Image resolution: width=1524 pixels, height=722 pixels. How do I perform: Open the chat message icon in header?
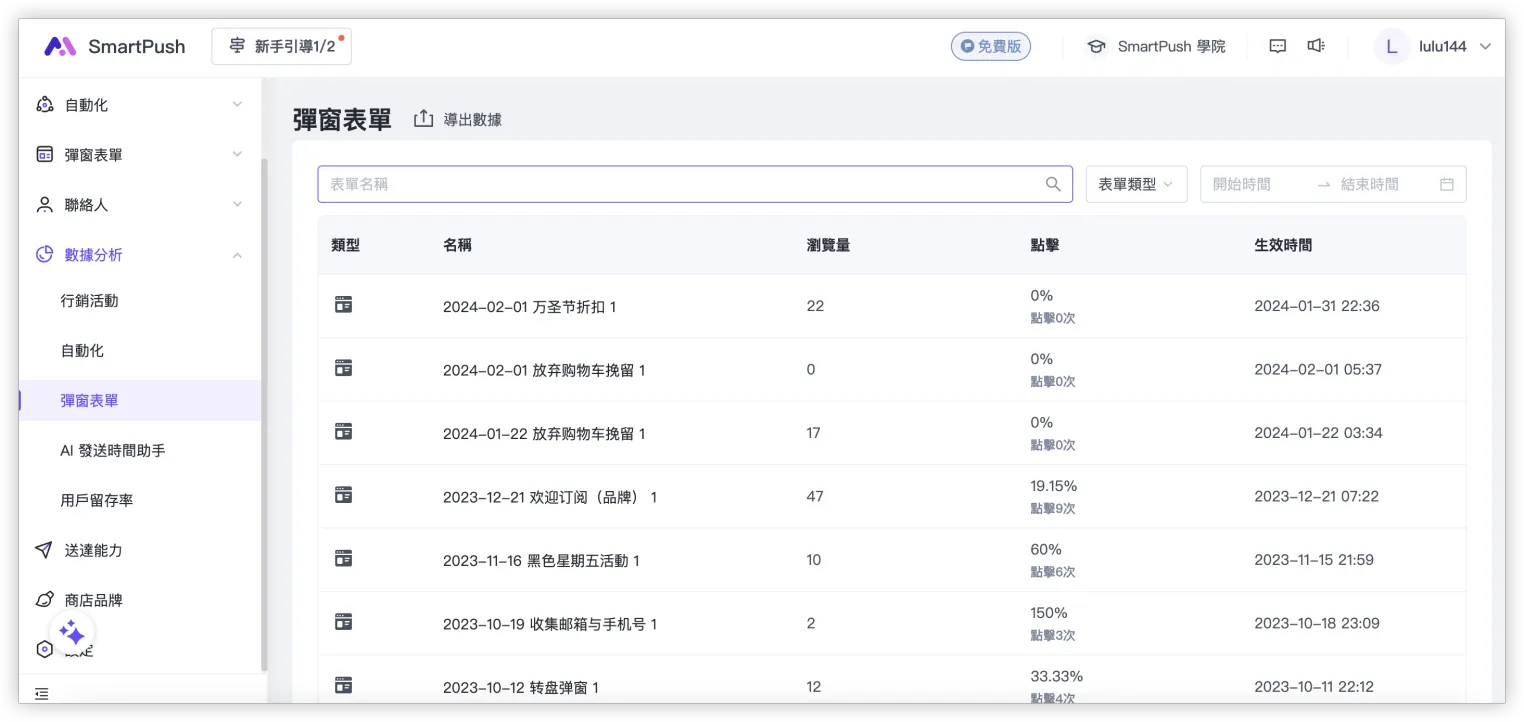[x=1277, y=46]
